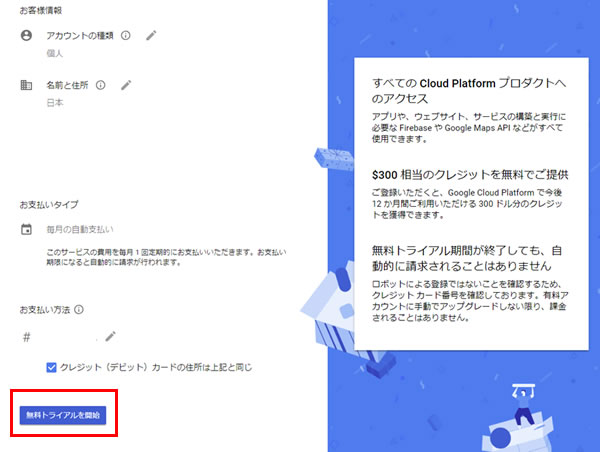Image resolution: width=600 pixels, height=452 pixels.
Task: Open info tooltip next to アカウントの種類
Action: (126, 36)
